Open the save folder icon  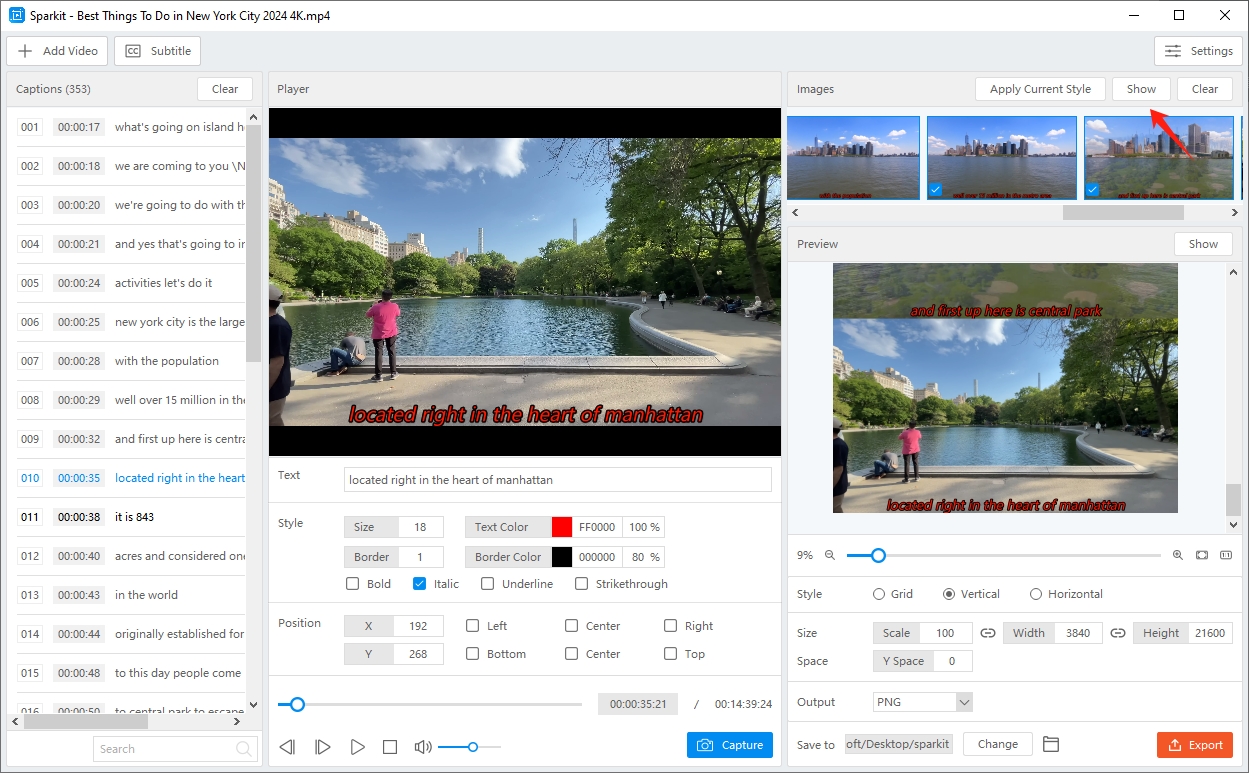pyautogui.click(x=1050, y=744)
